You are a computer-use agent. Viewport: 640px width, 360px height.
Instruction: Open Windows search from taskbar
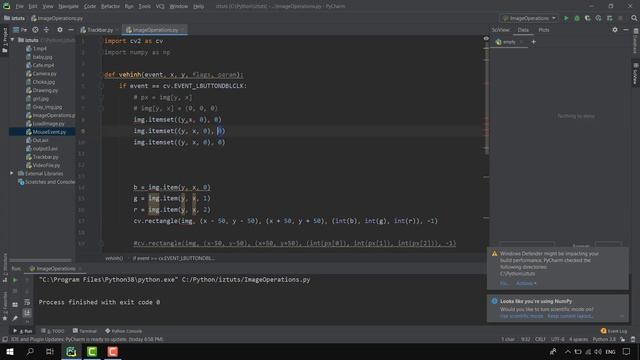(30, 351)
